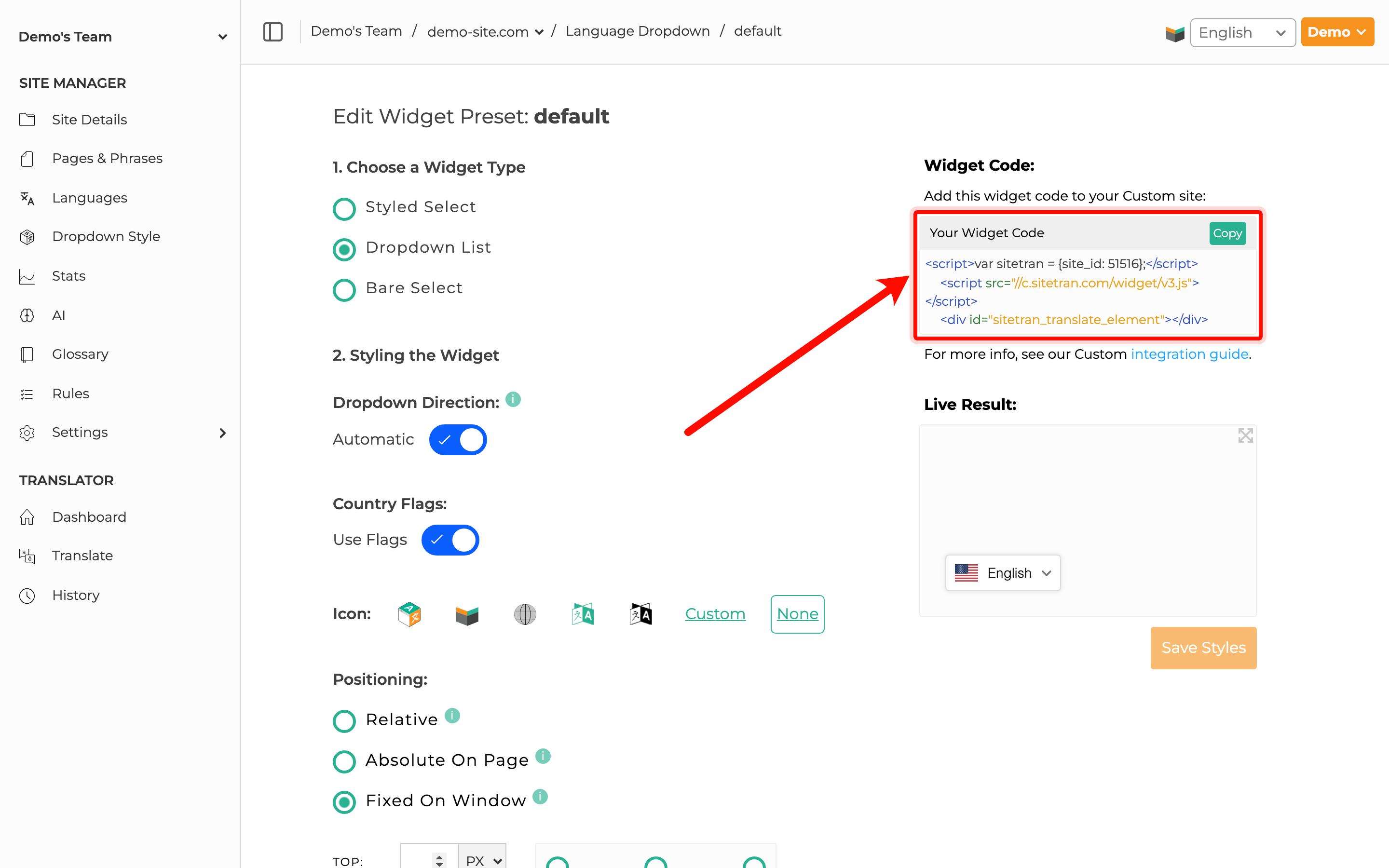Toggle the Use Flags switch
Viewport: 1389px width, 868px height.
(x=450, y=540)
